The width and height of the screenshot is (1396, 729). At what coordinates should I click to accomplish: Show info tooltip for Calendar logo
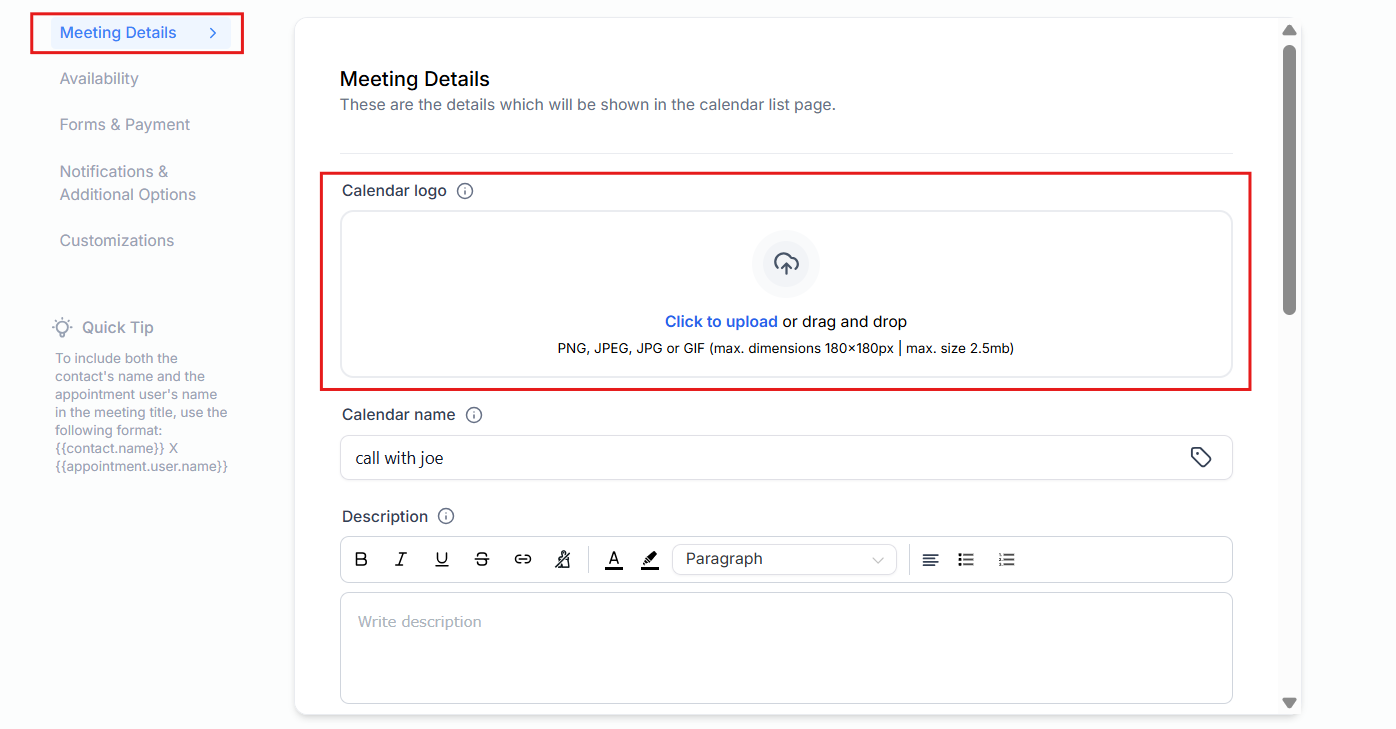tap(465, 191)
